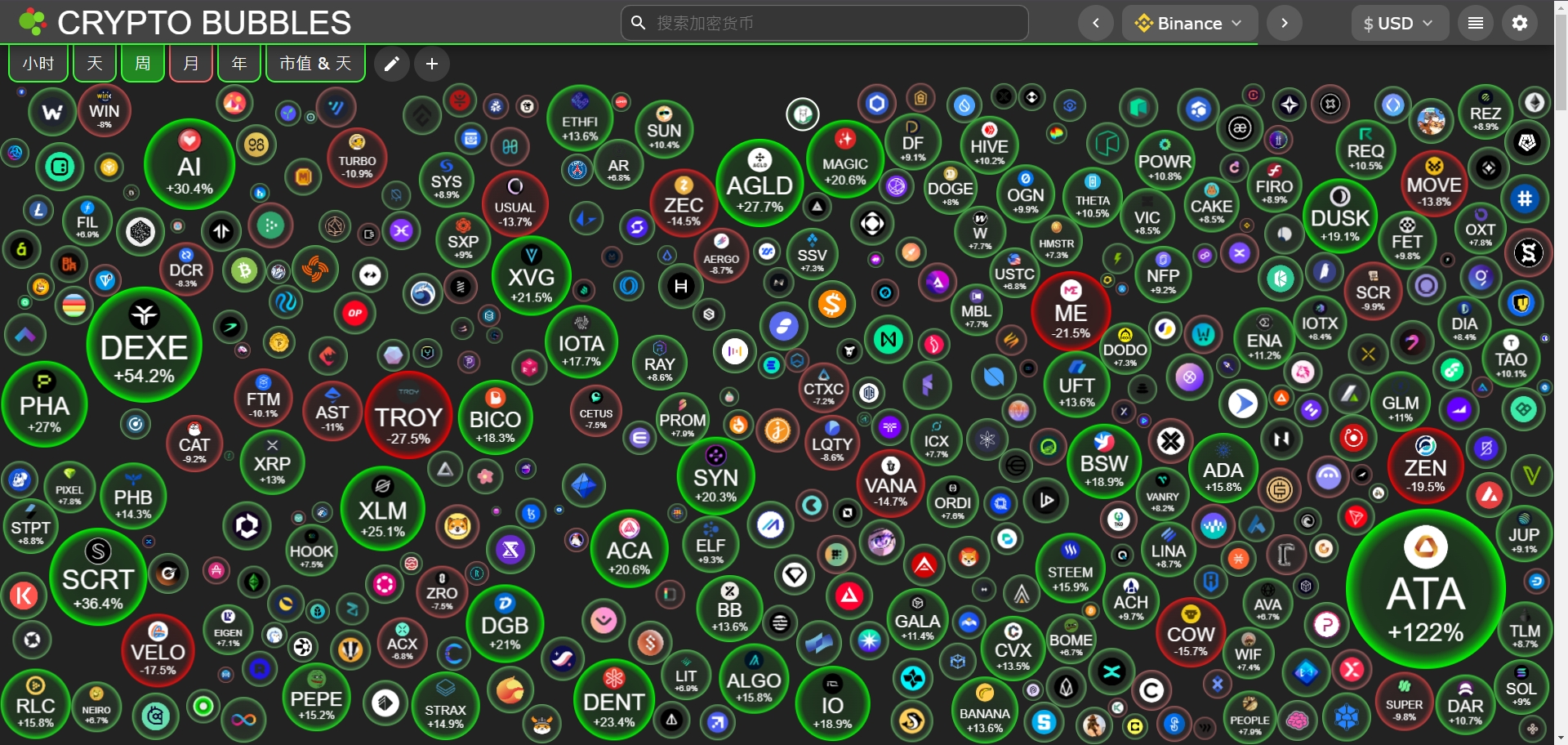
Task: Open the ATA +122% bubble
Action: [1426, 588]
